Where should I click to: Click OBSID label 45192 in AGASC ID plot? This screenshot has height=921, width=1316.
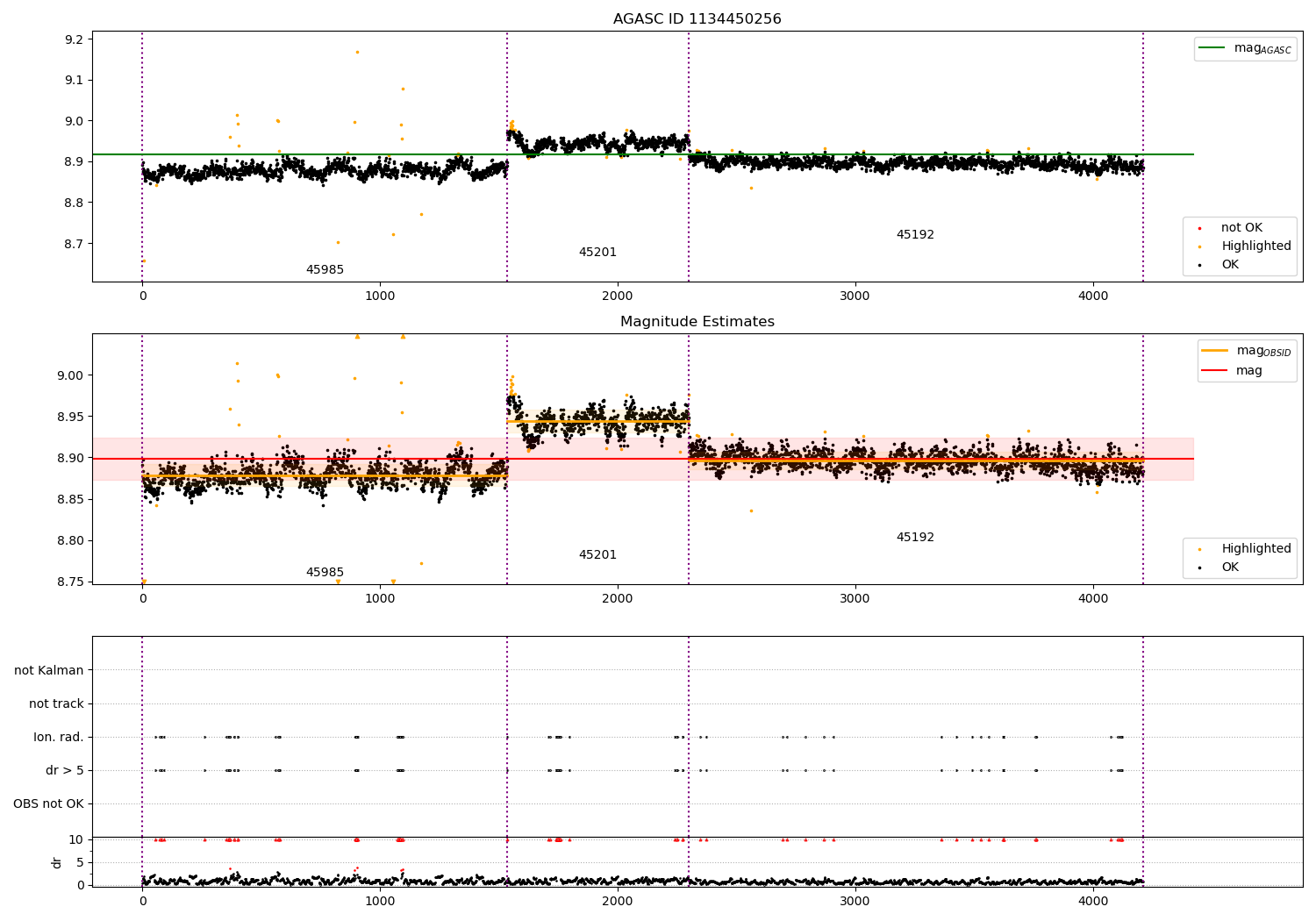tap(915, 235)
